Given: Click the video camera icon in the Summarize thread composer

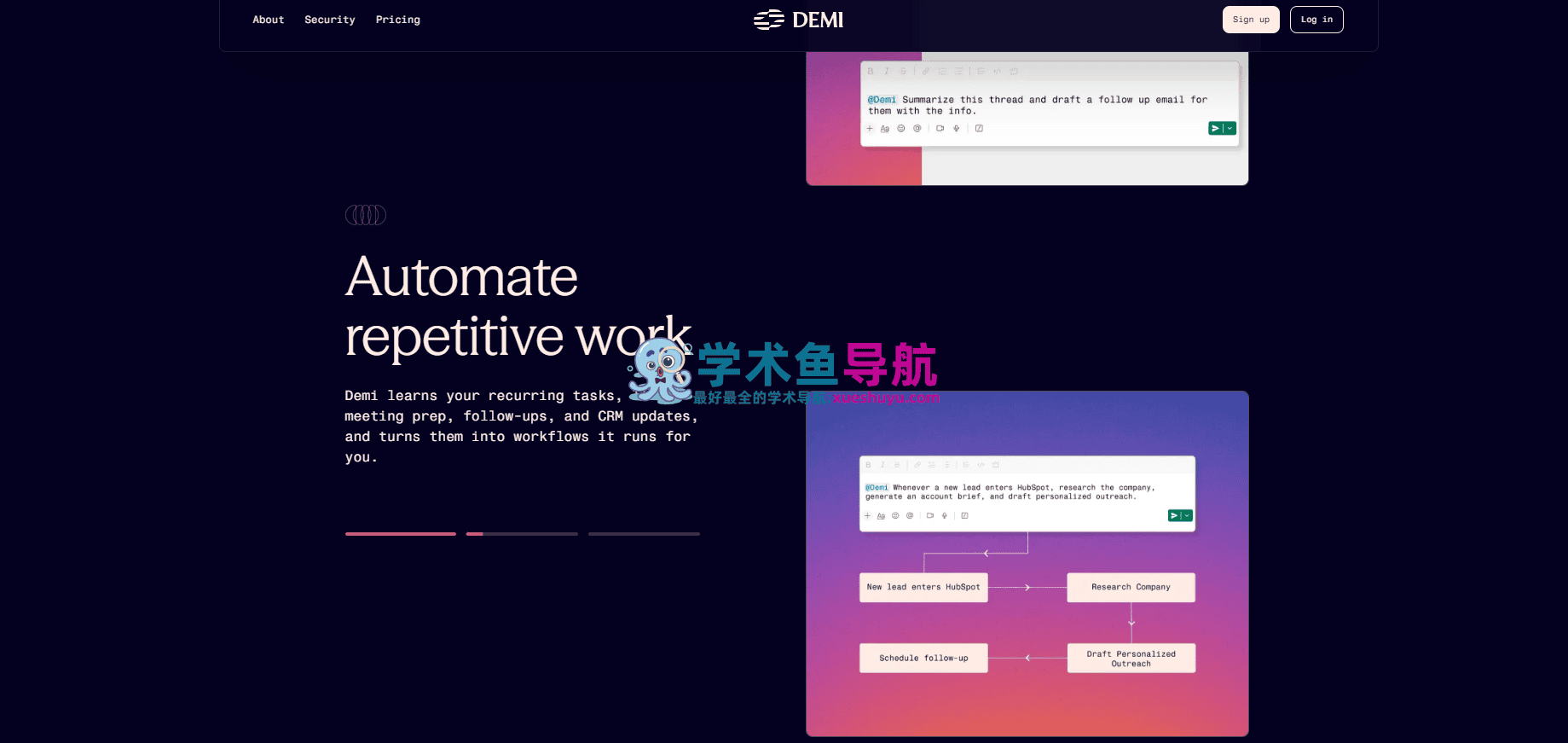Looking at the screenshot, I should point(940,129).
